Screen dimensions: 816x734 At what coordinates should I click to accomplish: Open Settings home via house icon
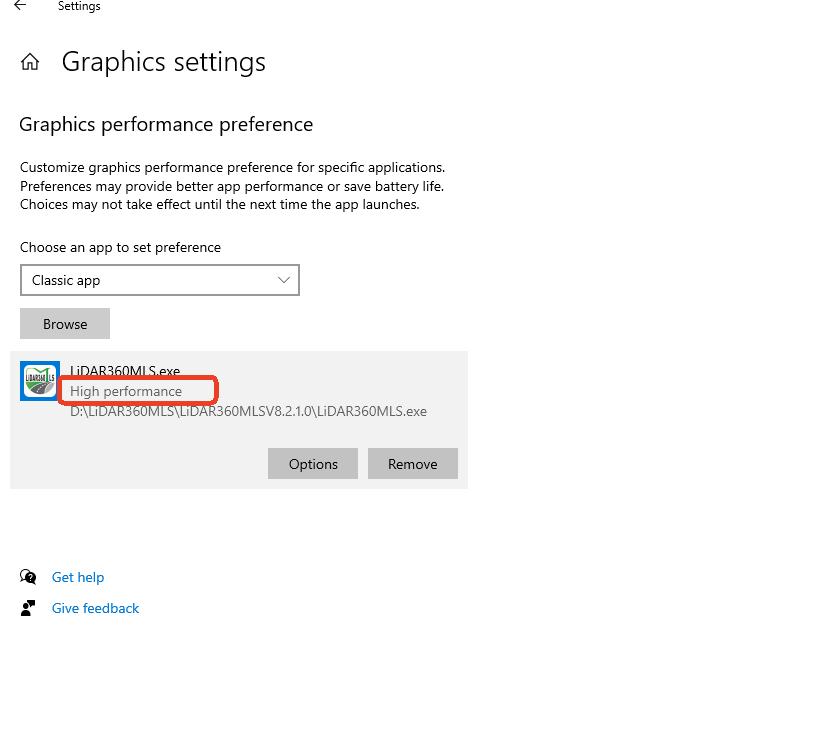coord(30,62)
